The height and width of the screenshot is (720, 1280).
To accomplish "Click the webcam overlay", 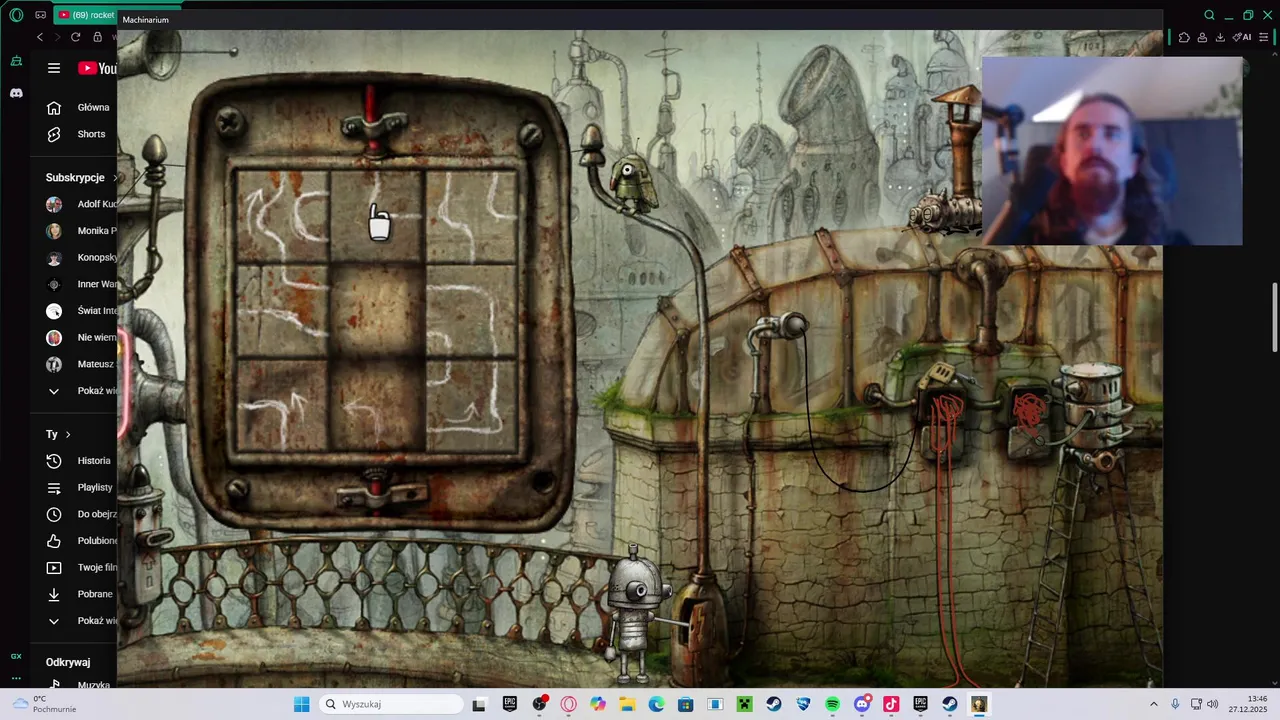I will 1112,151.
